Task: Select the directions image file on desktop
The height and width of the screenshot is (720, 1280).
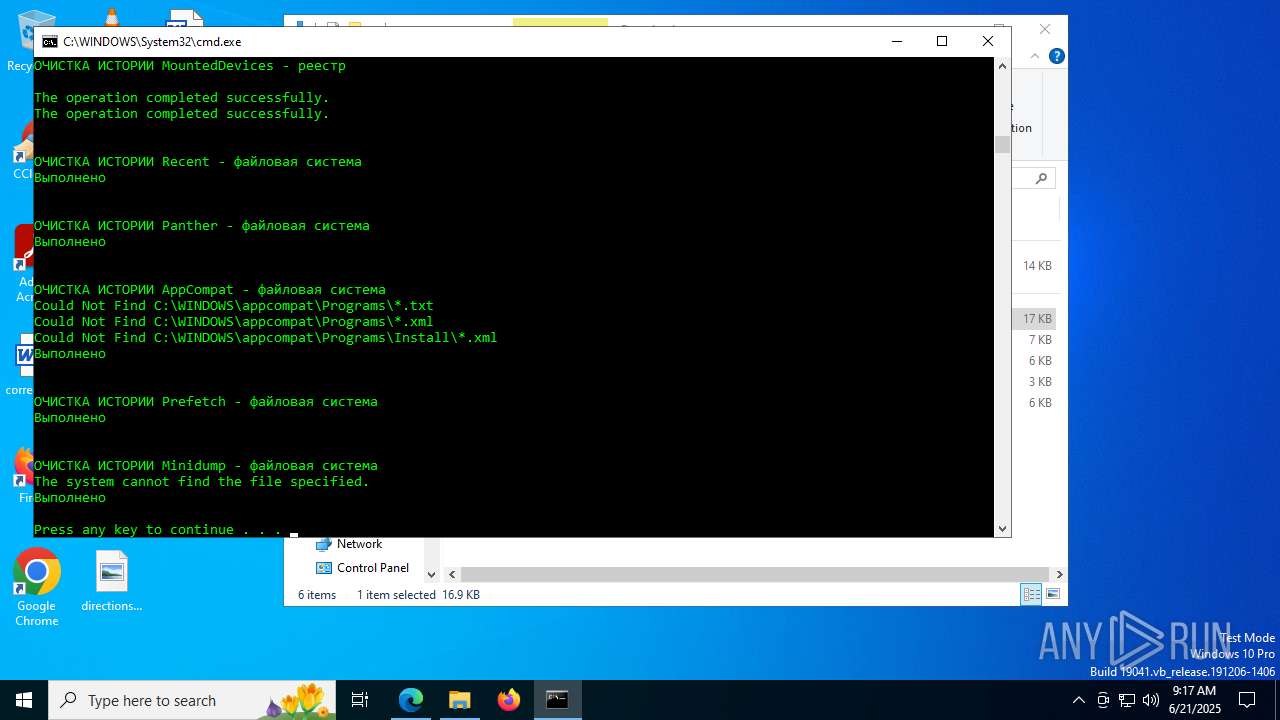Action: coord(112,582)
